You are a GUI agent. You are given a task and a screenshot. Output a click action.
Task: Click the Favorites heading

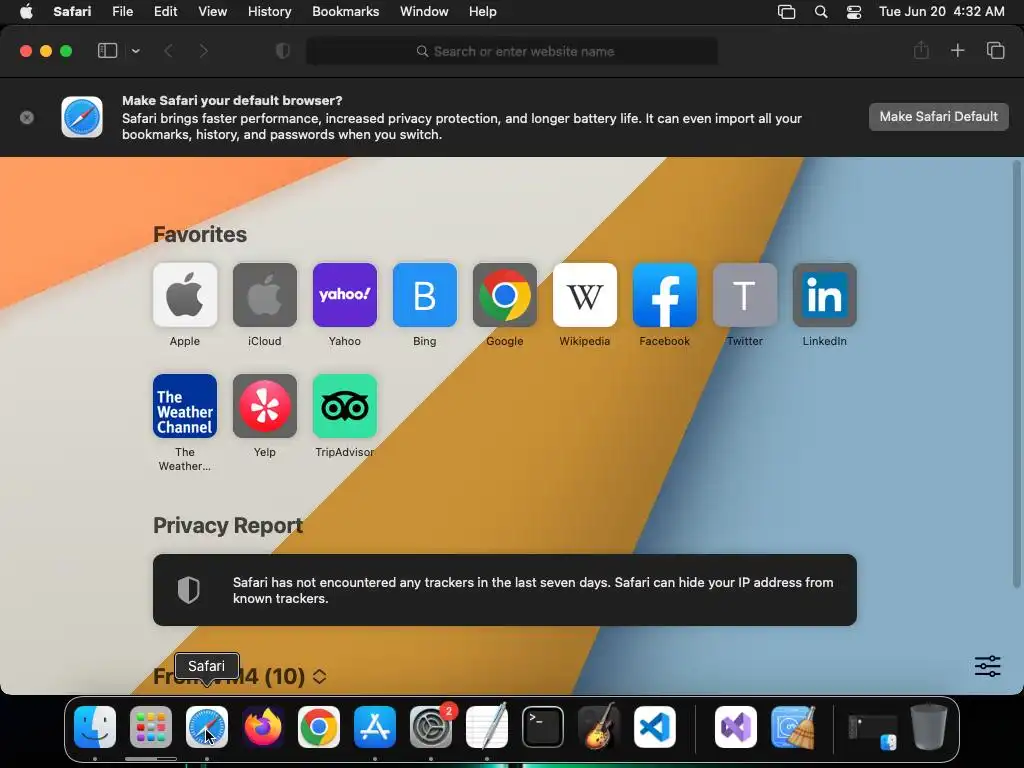(200, 234)
